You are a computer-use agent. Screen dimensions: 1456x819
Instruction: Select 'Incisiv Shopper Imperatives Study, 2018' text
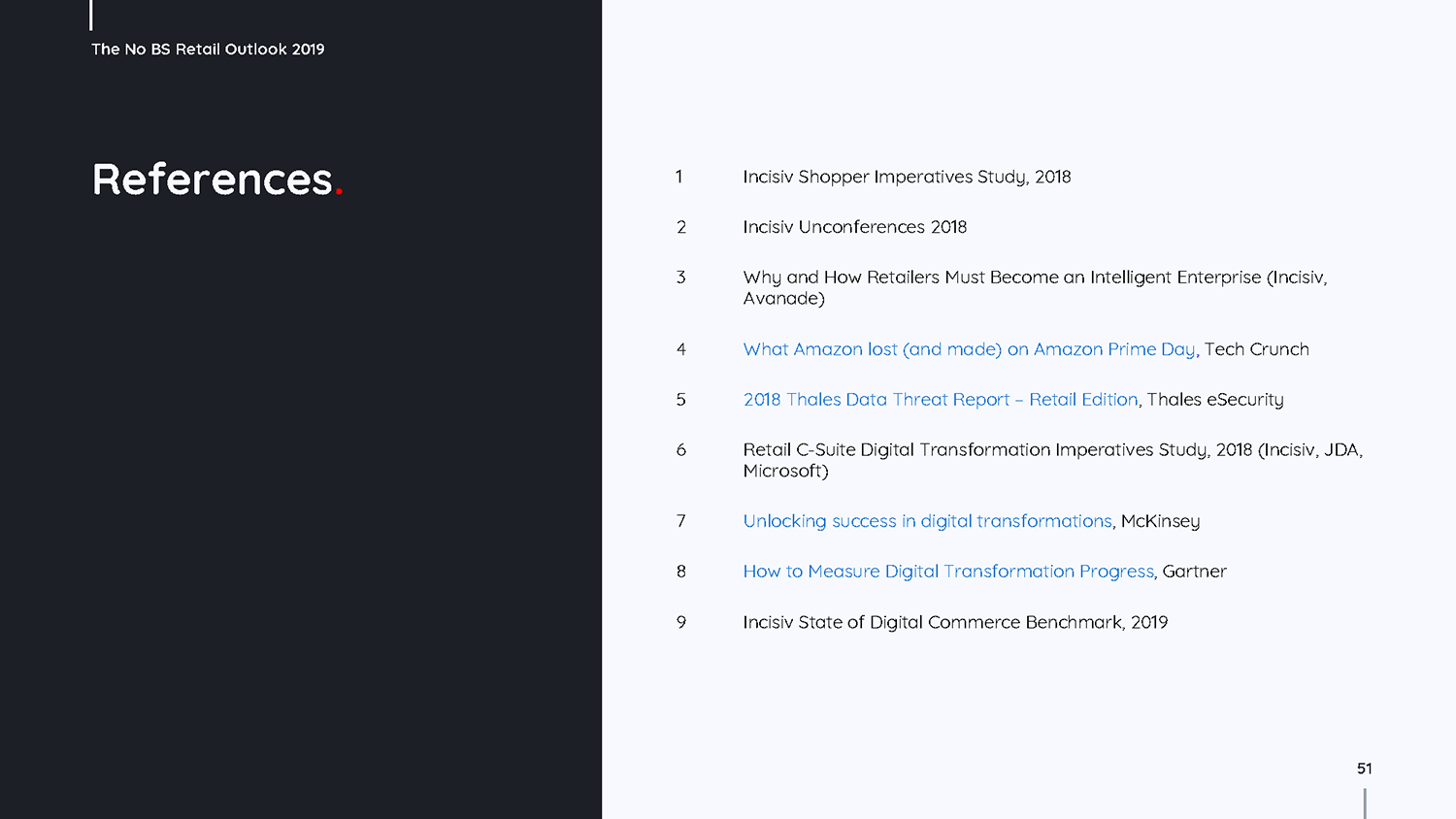click(907, 178)
